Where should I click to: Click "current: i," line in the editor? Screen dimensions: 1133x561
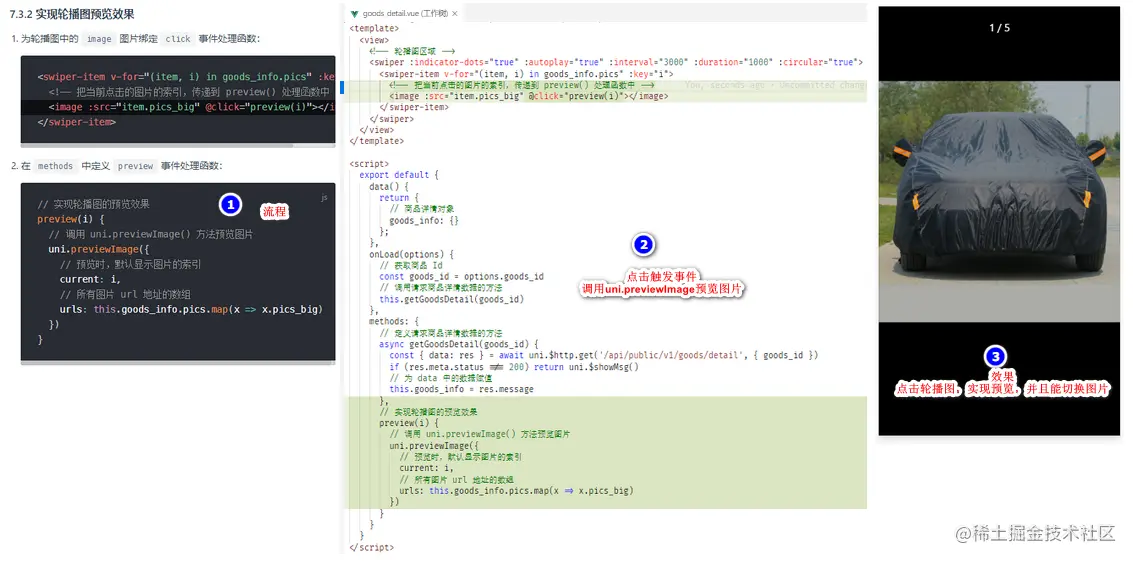(x=426, y=468)
